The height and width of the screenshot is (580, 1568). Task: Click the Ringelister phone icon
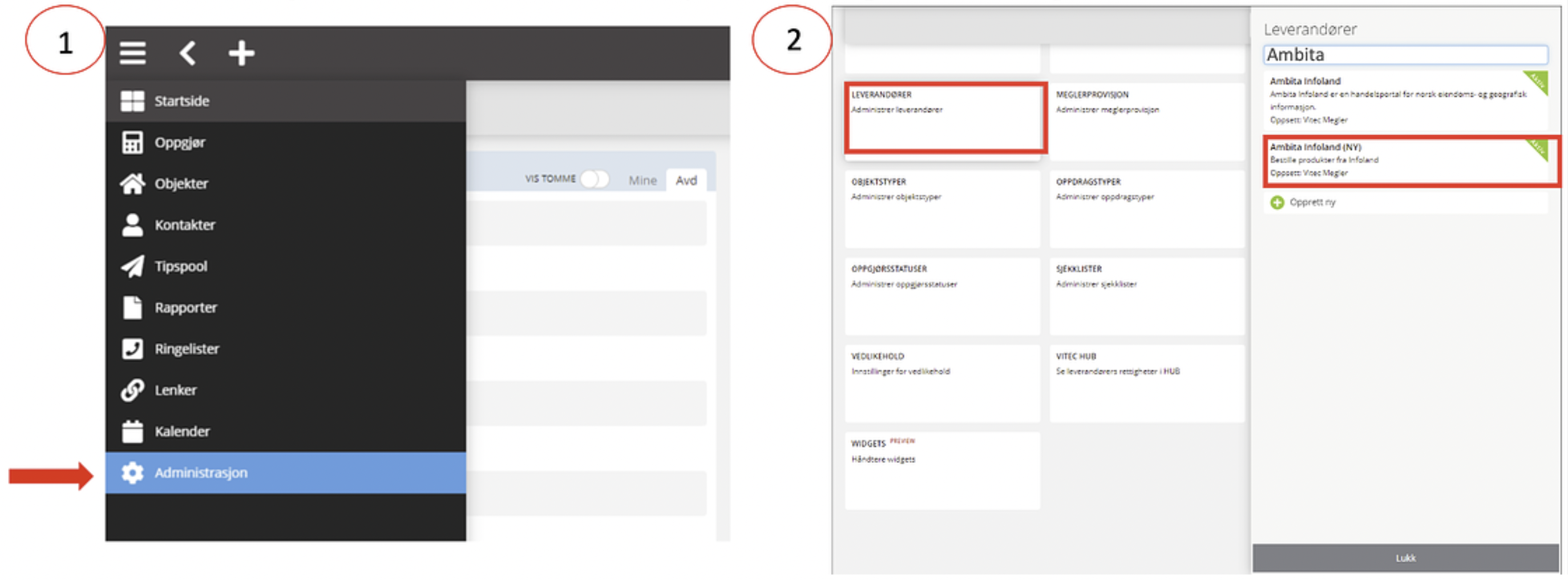click(x=132, y=349)
